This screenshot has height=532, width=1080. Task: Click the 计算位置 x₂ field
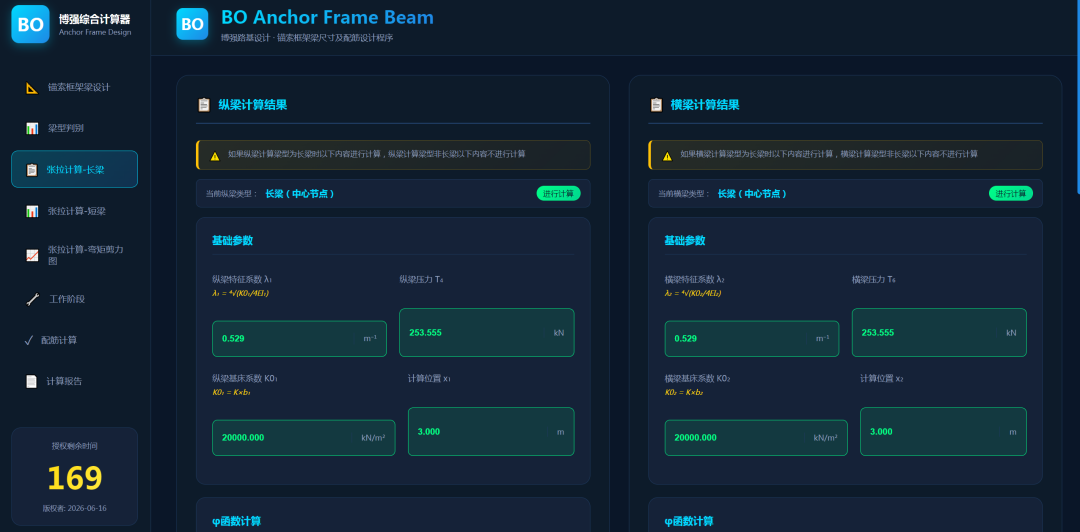coord(944,431)
